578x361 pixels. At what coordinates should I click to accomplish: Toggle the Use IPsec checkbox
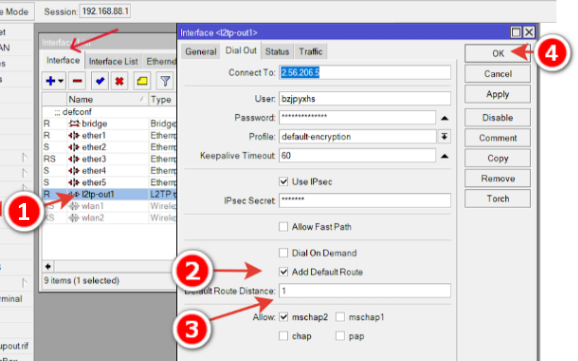(283, 181)
